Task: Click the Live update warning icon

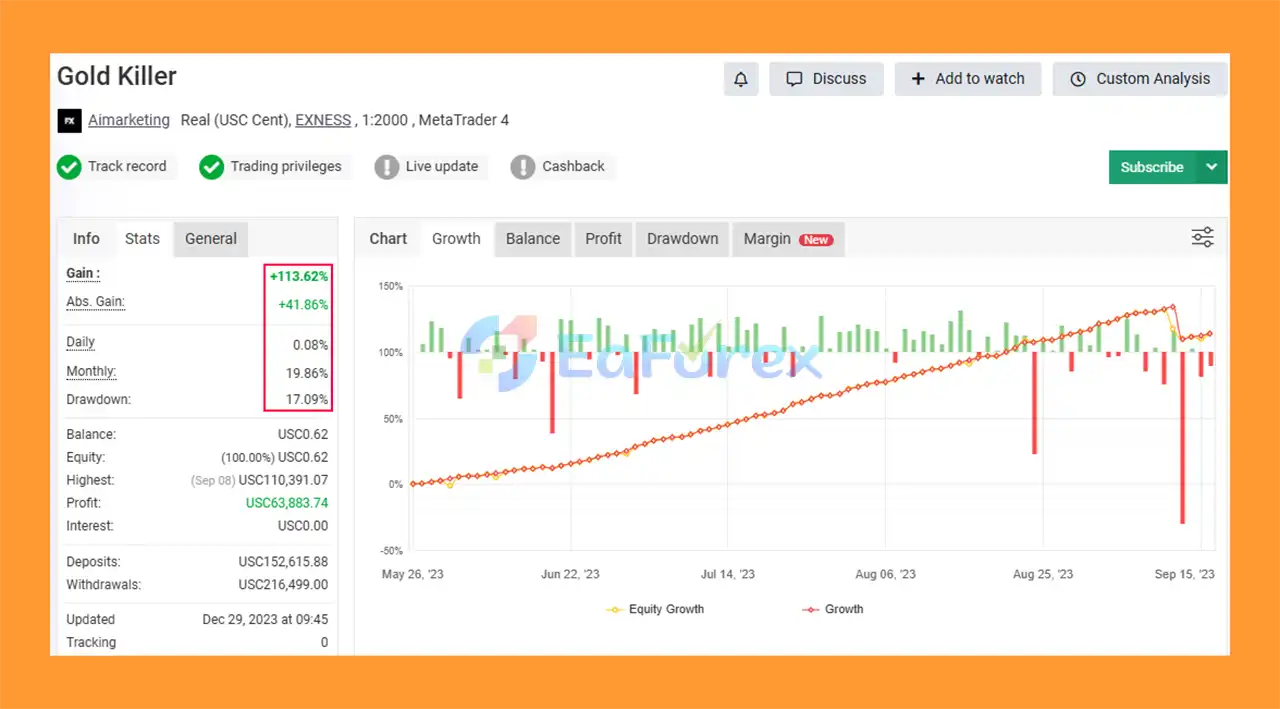Action: (x=386, y=167)
